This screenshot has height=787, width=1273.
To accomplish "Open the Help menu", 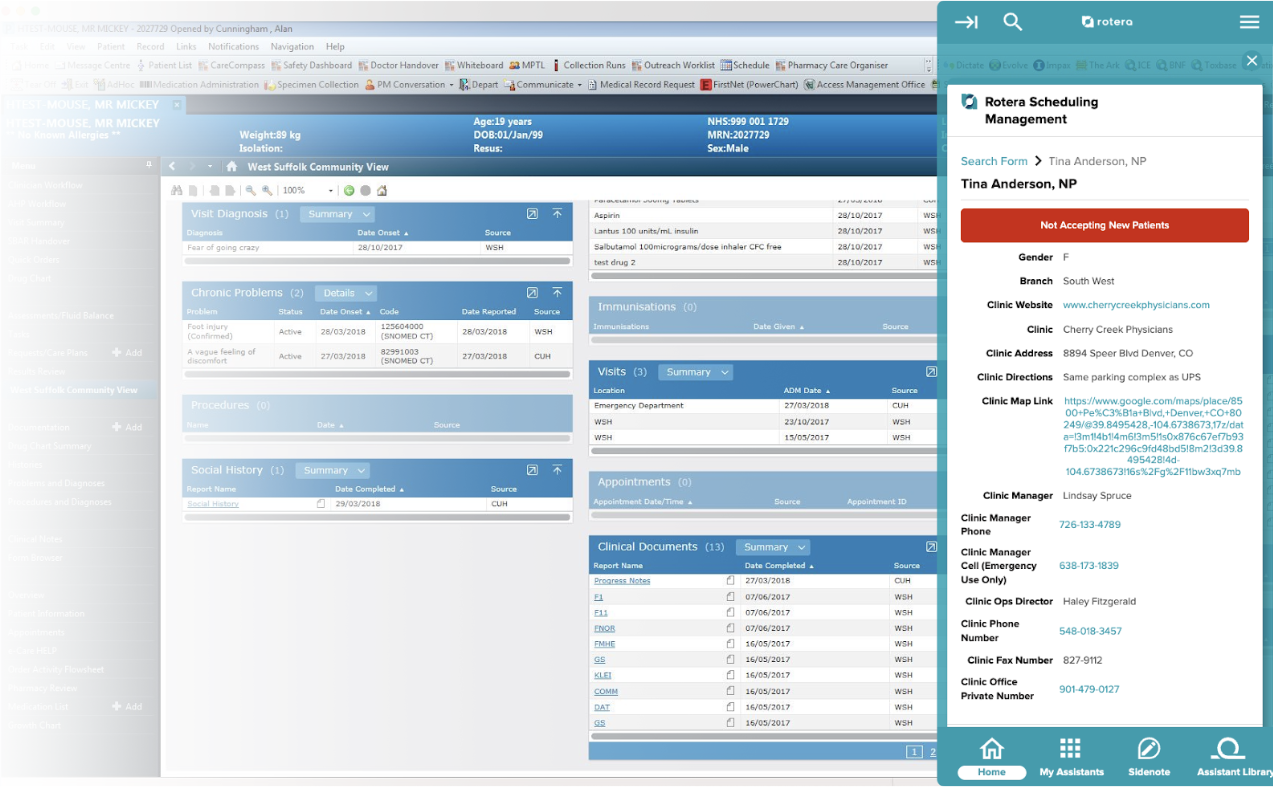I will pos(335,46).
